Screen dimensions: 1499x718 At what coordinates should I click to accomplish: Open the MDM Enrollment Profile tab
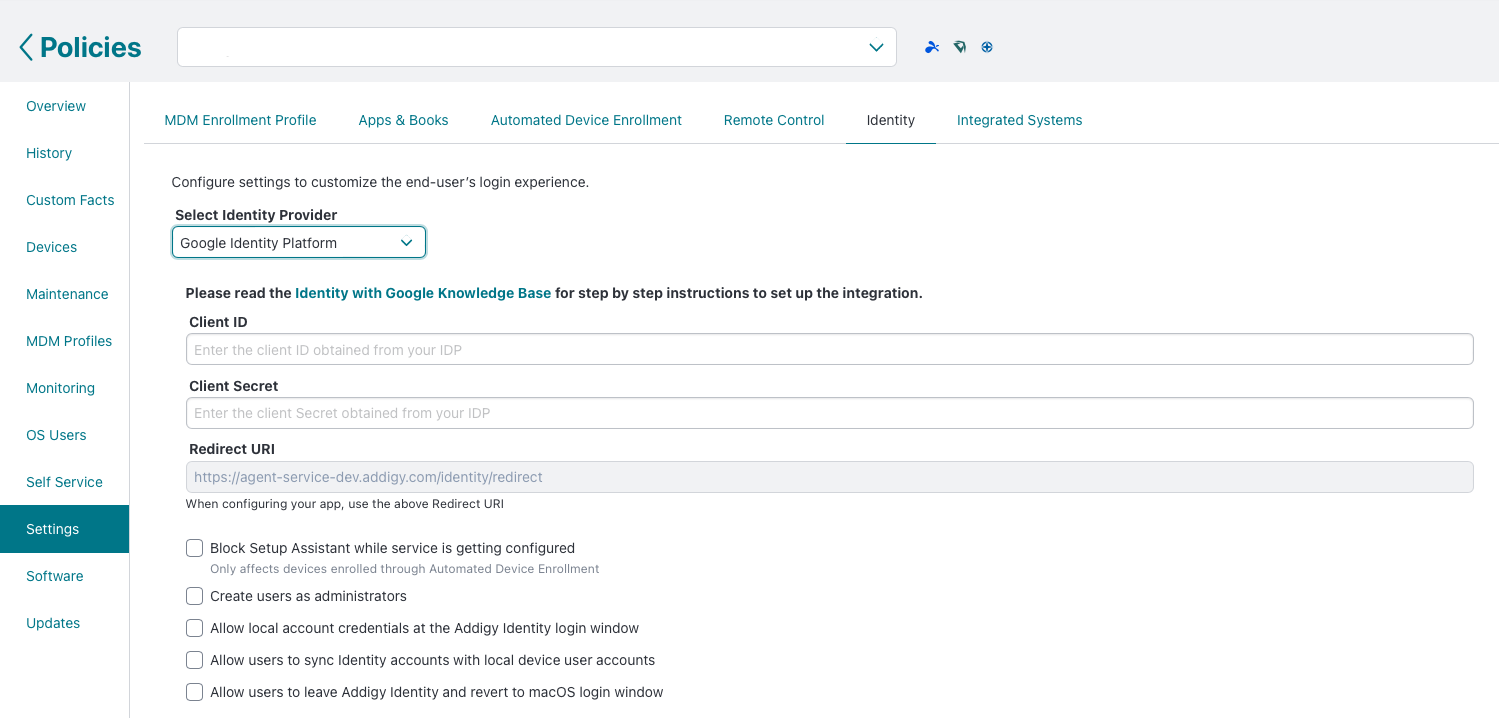click(240, 120)
